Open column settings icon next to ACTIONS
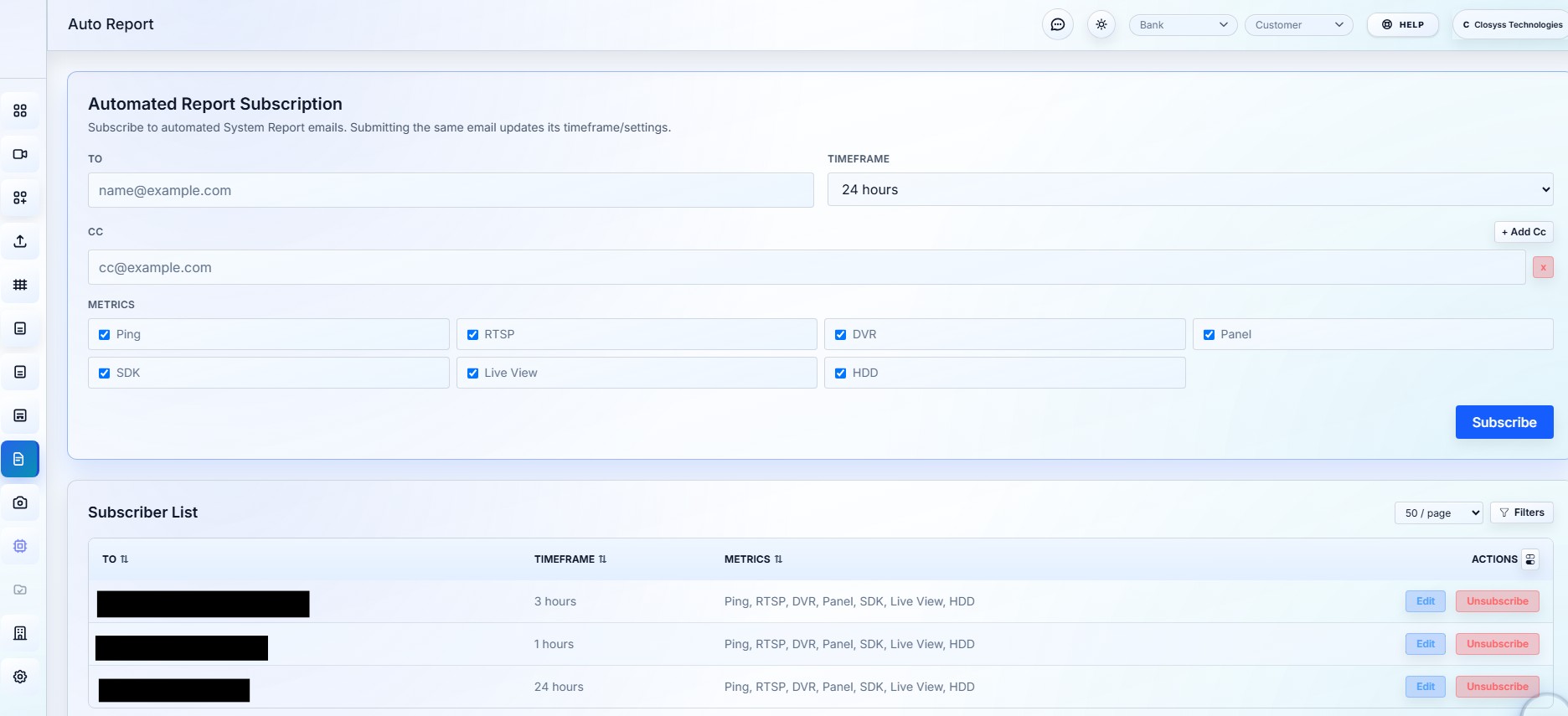The width and height of the screenshot is (1568, 716). click(1530, 559)
